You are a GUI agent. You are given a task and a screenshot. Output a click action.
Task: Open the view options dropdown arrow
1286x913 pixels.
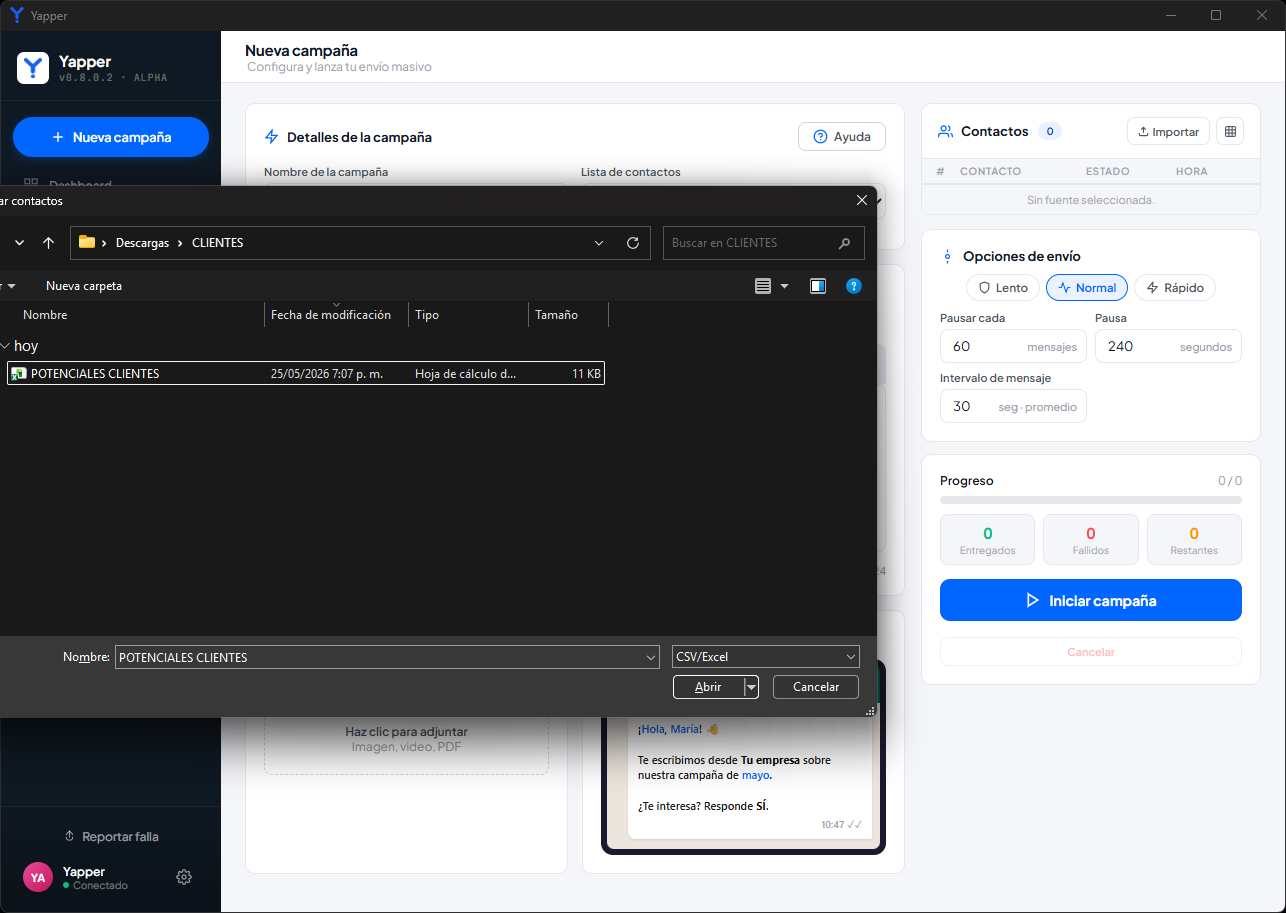click(784, 286)
